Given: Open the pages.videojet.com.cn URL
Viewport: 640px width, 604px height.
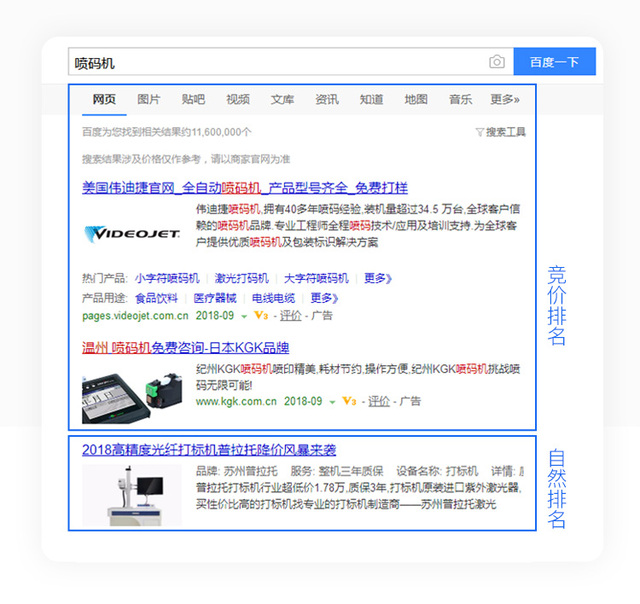Looking at the screenshot, I should point(135,316).
